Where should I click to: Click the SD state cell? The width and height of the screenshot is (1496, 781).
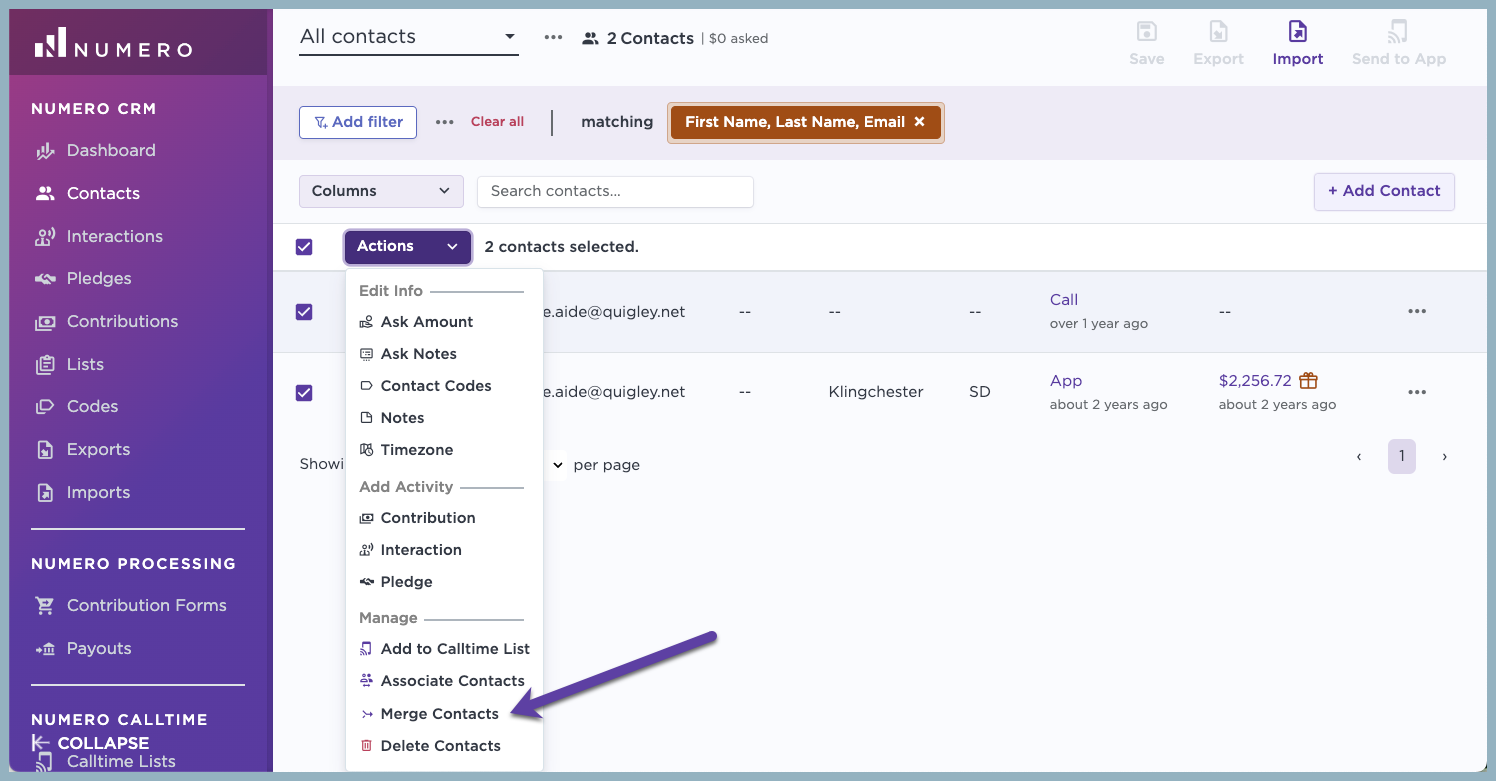coord(980,392)
